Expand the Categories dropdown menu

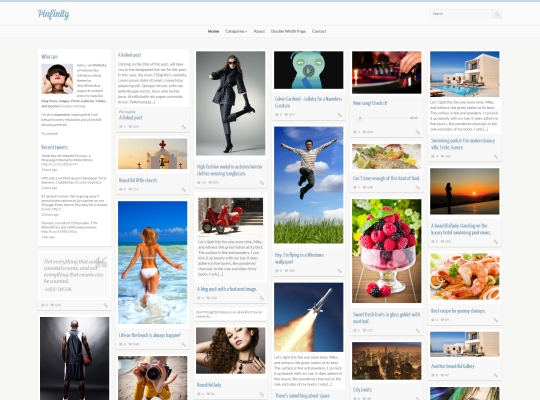236,31
